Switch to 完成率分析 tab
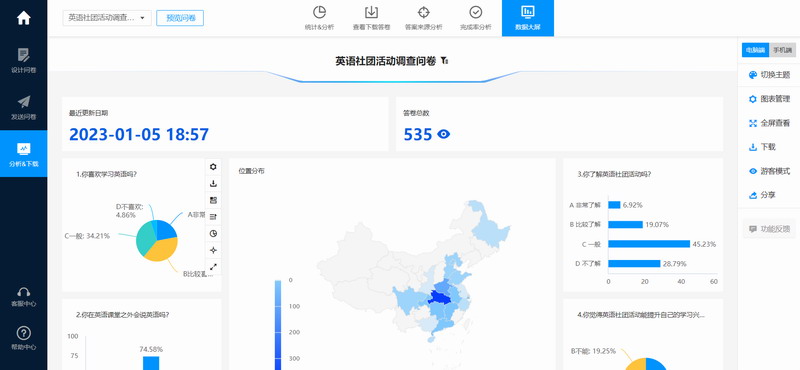800x370 pixels. [476, 18]
